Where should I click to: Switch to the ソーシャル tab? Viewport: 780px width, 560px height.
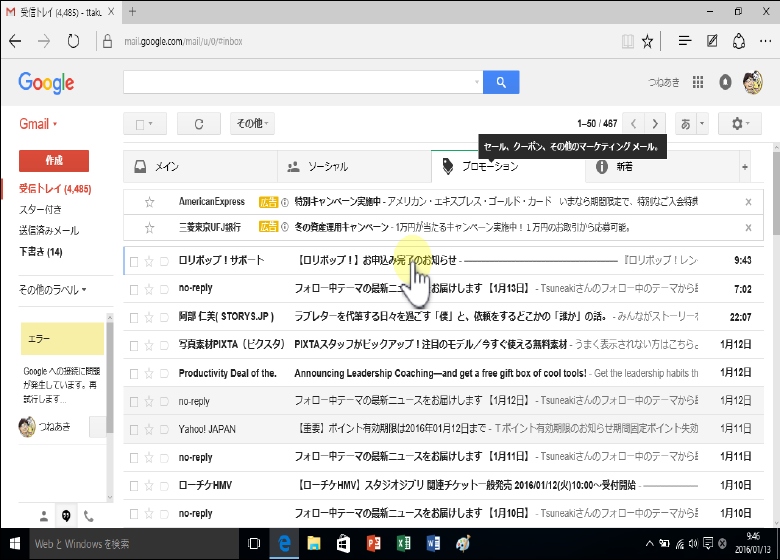tap(354, 167)
